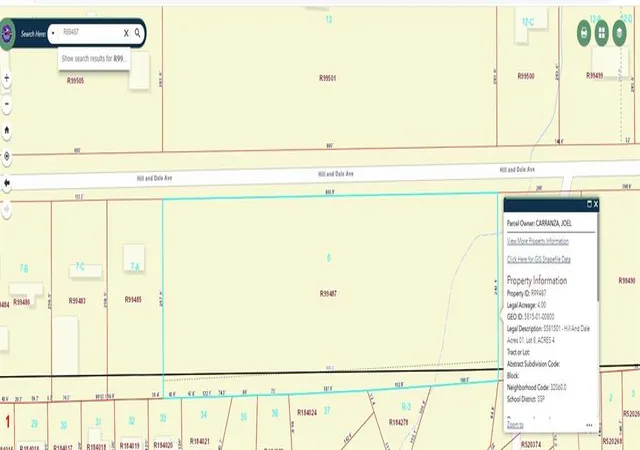Return map to default home extent
Image resolution: width=640 pixels, height=450 pixels.
click(x=7, y=130)
